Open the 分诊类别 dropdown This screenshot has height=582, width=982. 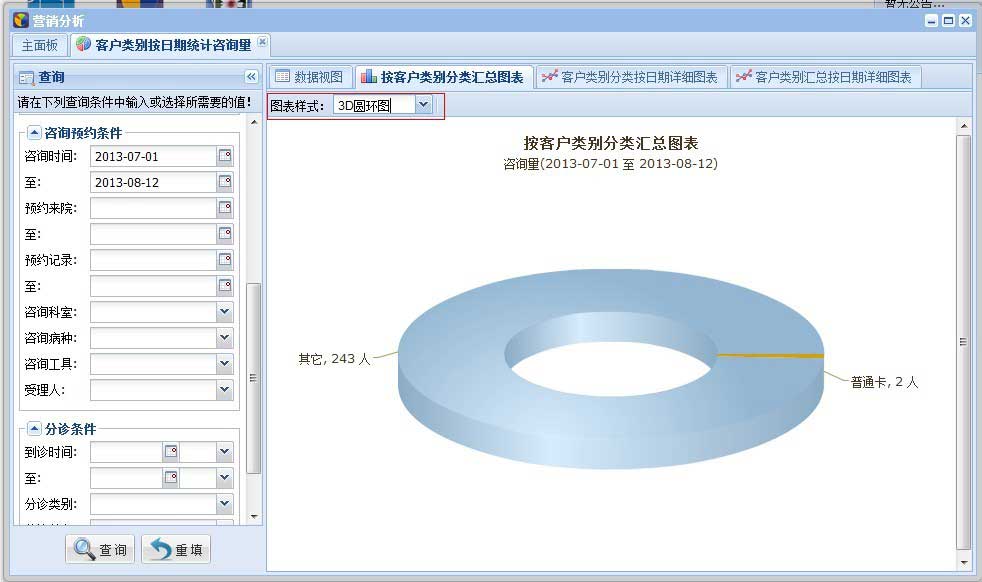225,504
